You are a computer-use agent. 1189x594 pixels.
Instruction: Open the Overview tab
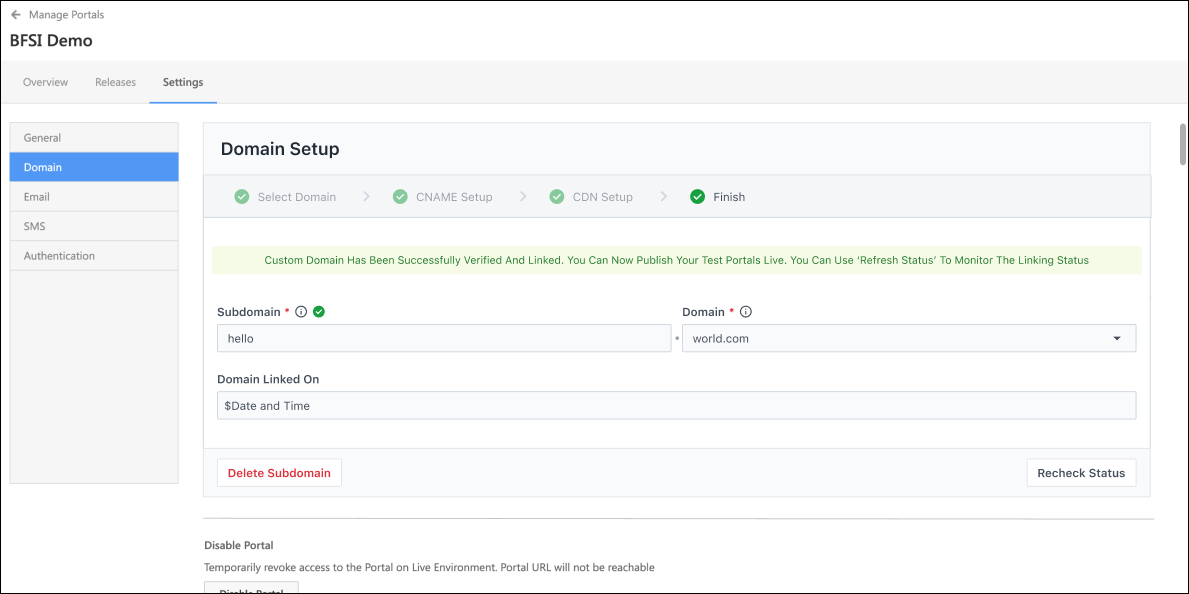[45, 82]
